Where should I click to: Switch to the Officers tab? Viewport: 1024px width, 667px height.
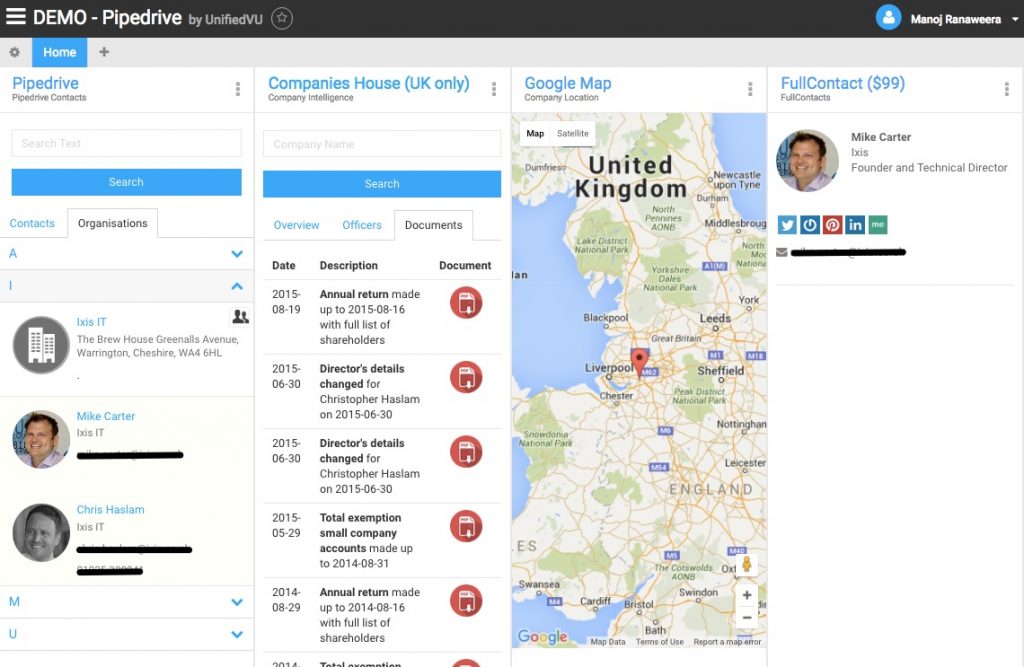[362, 225]
